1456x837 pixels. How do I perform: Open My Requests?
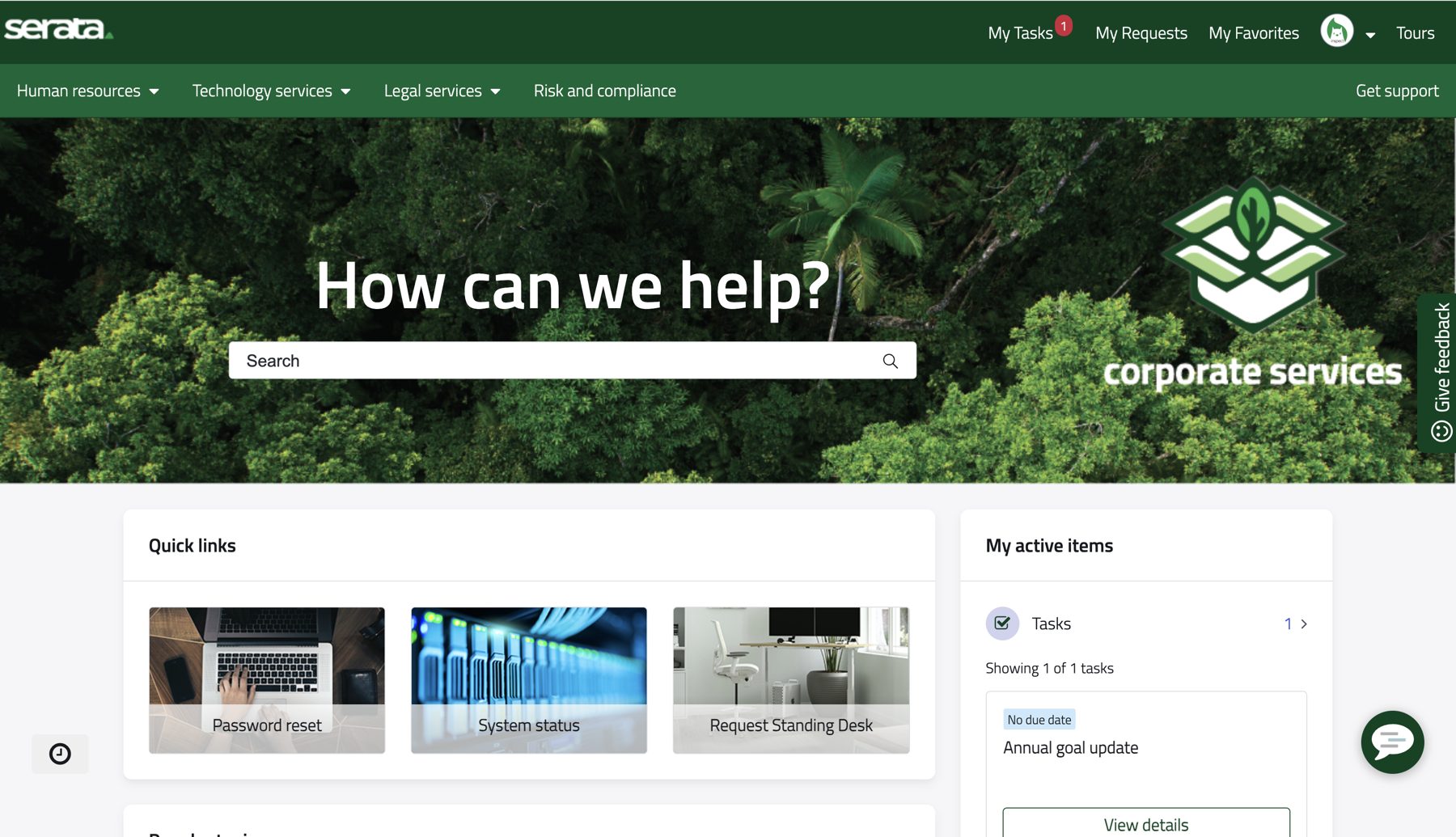[x=1141, y=33]
